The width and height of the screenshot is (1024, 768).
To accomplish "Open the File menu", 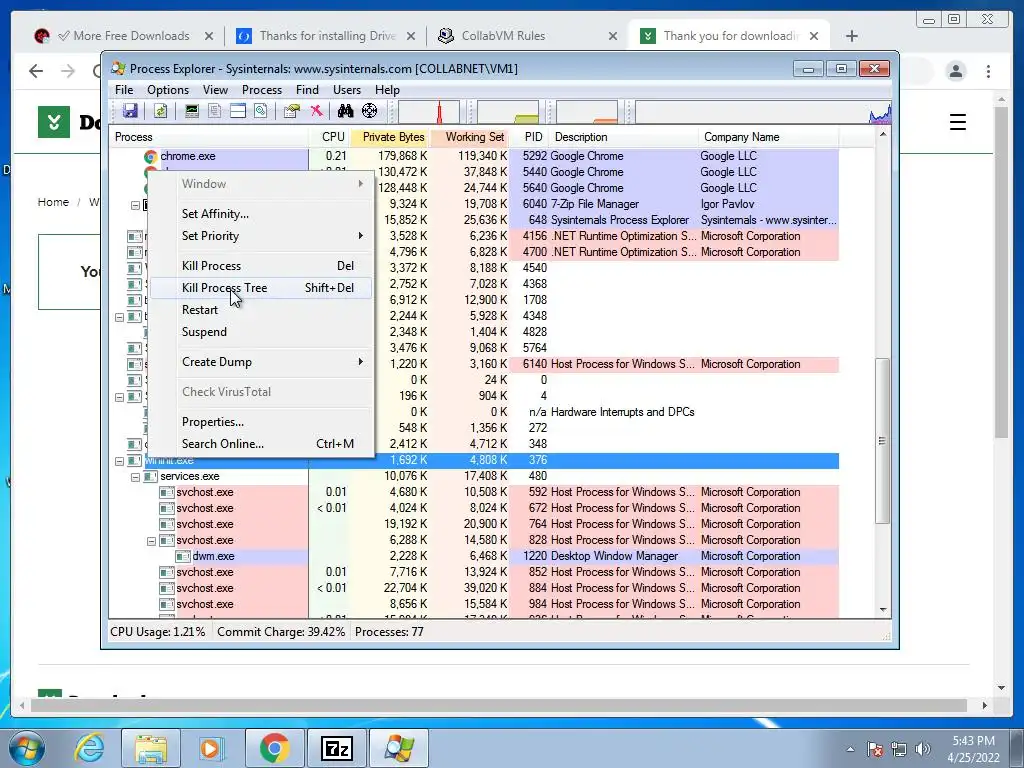I will click(x=124, y=90).
